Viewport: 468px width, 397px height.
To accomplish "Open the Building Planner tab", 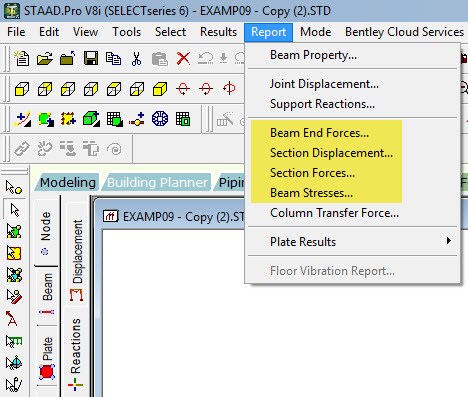I will click(157, 182).
